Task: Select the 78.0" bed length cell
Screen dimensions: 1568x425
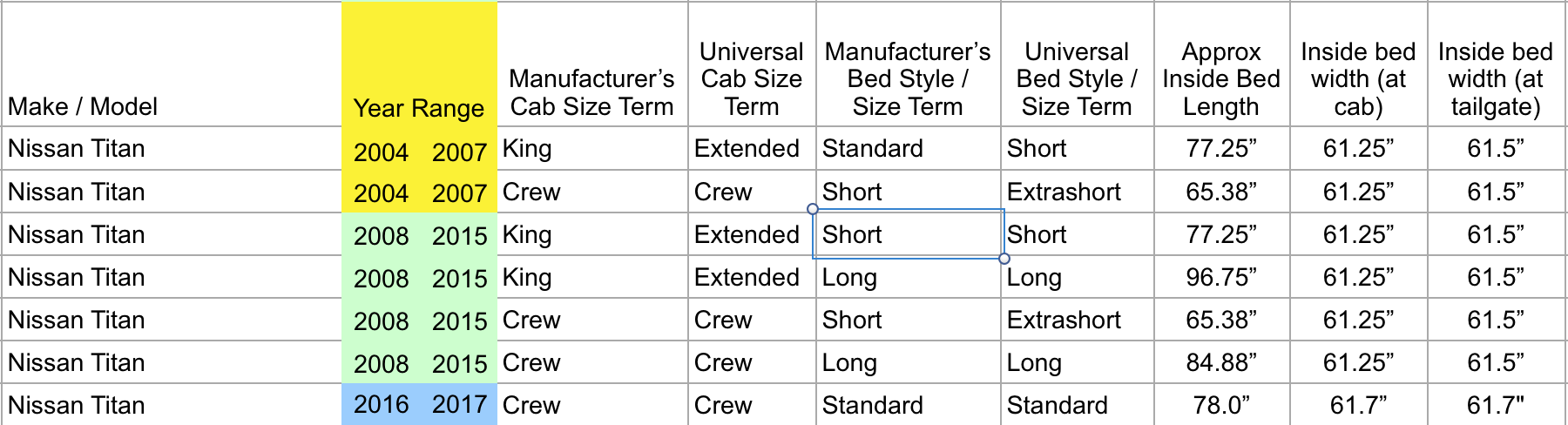Action: coord(1220,405)
